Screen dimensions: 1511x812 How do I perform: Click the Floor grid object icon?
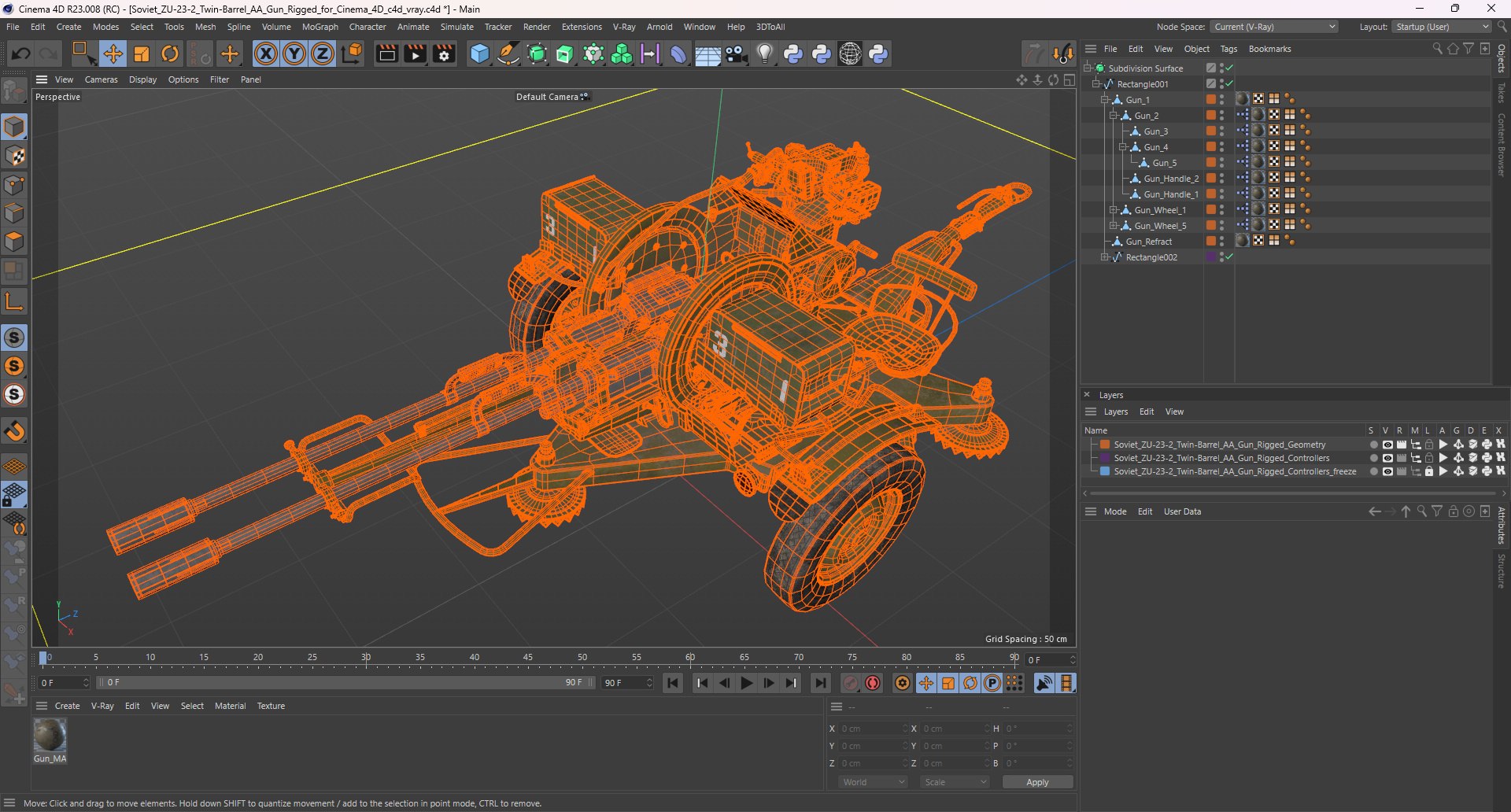tap(707, 54)
